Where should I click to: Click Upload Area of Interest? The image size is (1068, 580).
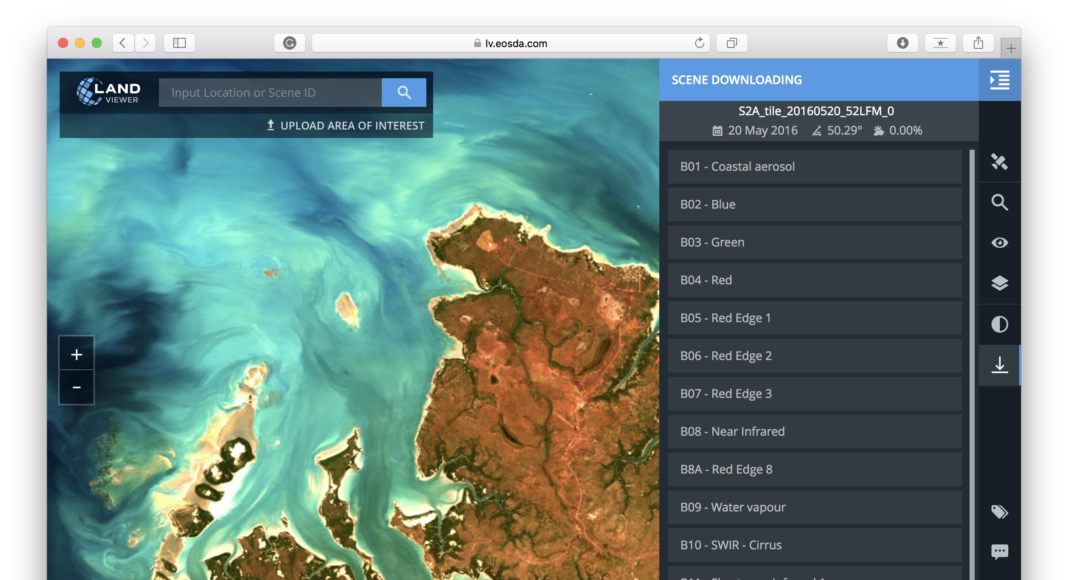tap(345, 126)
